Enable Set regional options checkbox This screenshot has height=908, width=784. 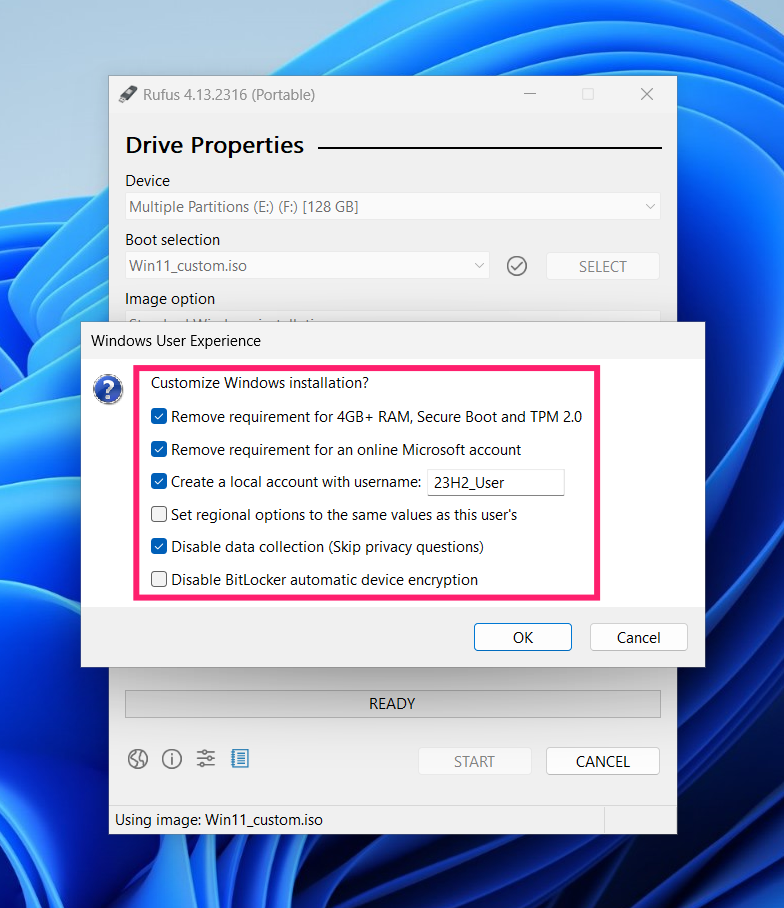pos(159,514)
